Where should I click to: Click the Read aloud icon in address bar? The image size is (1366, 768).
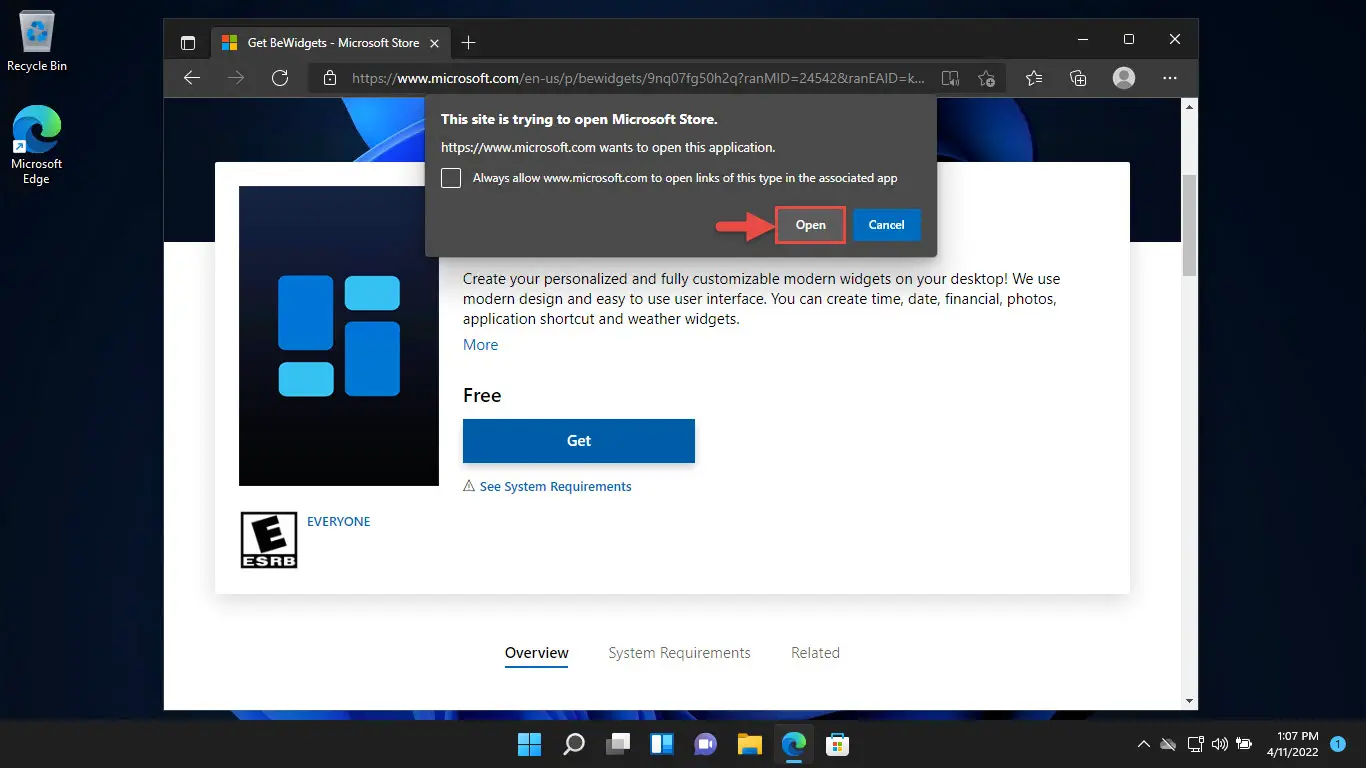[x=951, y=78]
